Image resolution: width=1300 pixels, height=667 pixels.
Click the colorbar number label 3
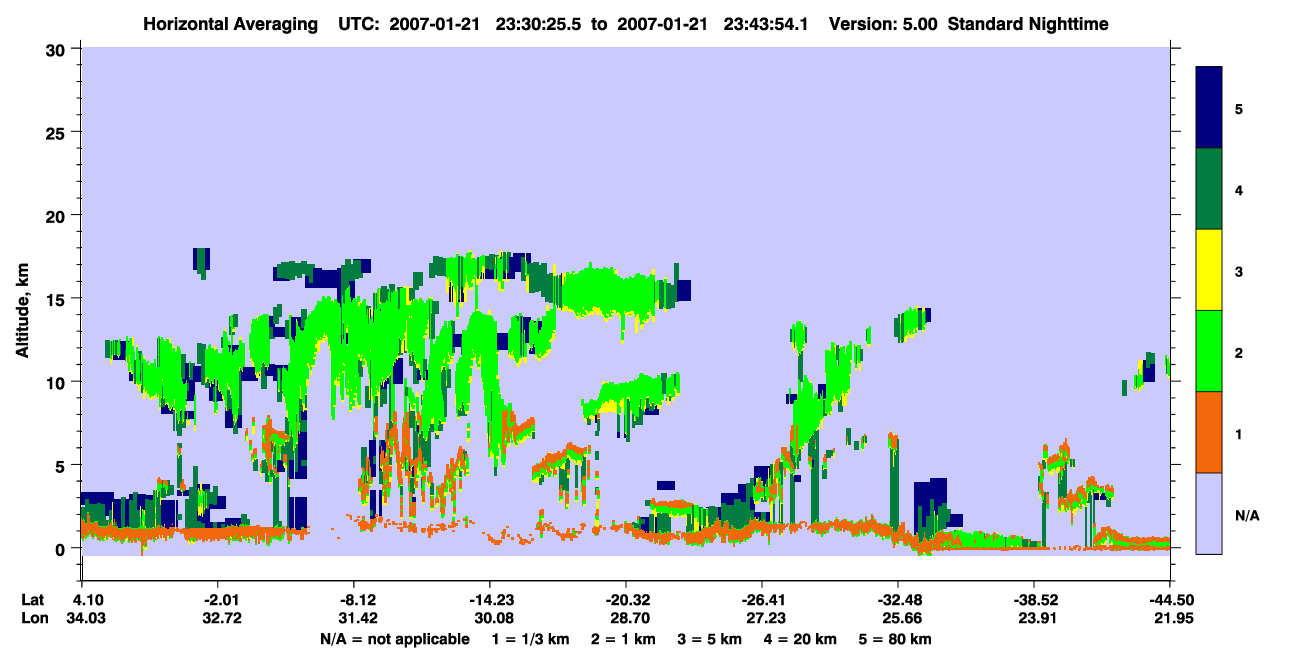pyautogui.click(x=1239, y=272)
